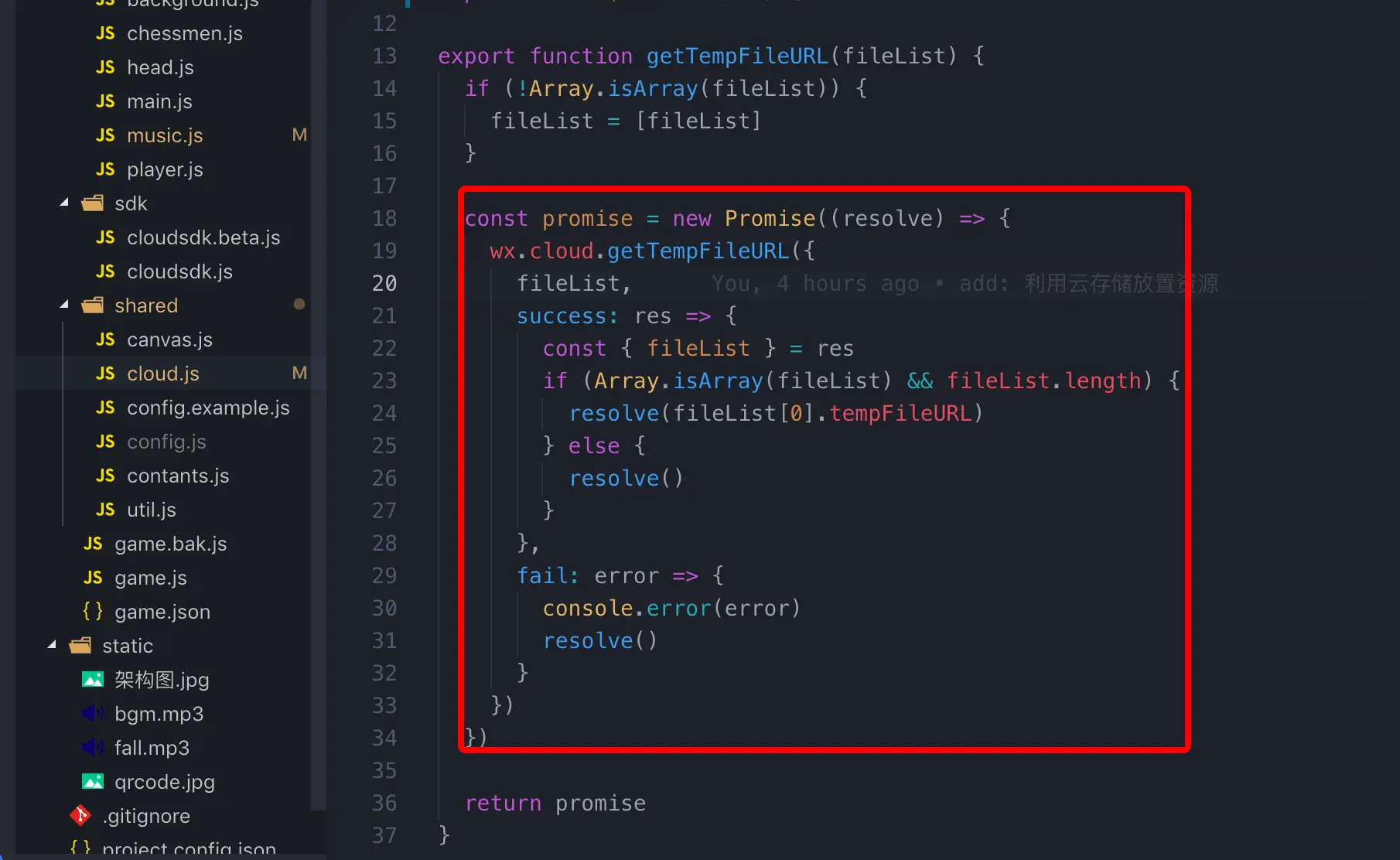The width and height of the screenshot is (1400, 860).
Task: Click the JS icon beside music.js
Action: tap(105, 135)
